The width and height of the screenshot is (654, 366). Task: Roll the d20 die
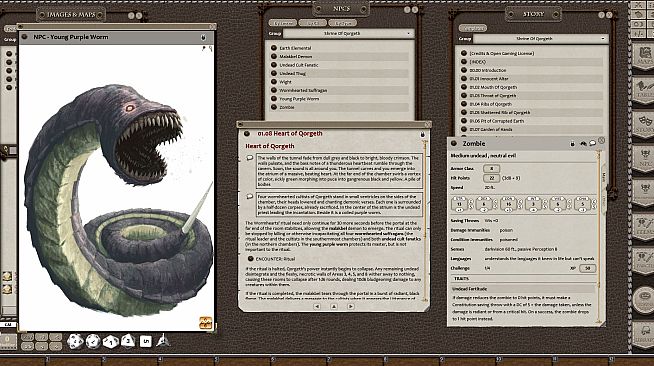[x=75, y=341]
